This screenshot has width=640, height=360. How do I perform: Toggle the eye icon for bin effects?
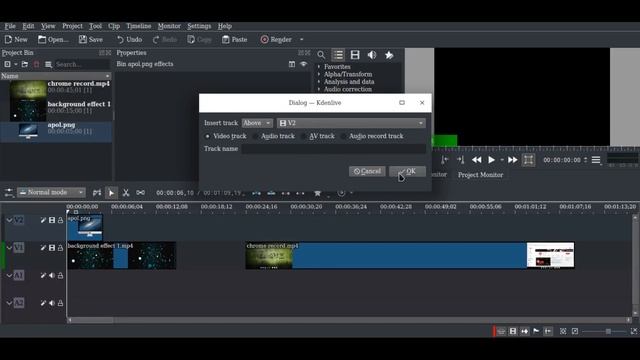[x=303, y=64]
